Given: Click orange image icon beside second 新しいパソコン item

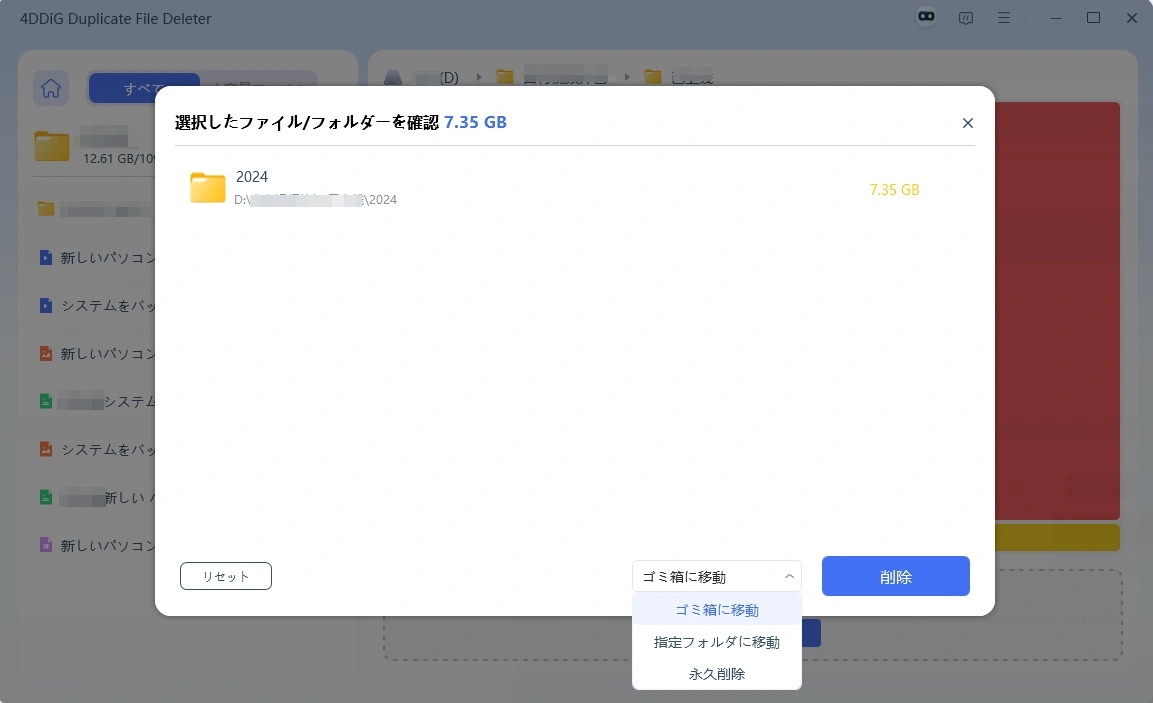Looking at the screenshot, I should 46,354.
